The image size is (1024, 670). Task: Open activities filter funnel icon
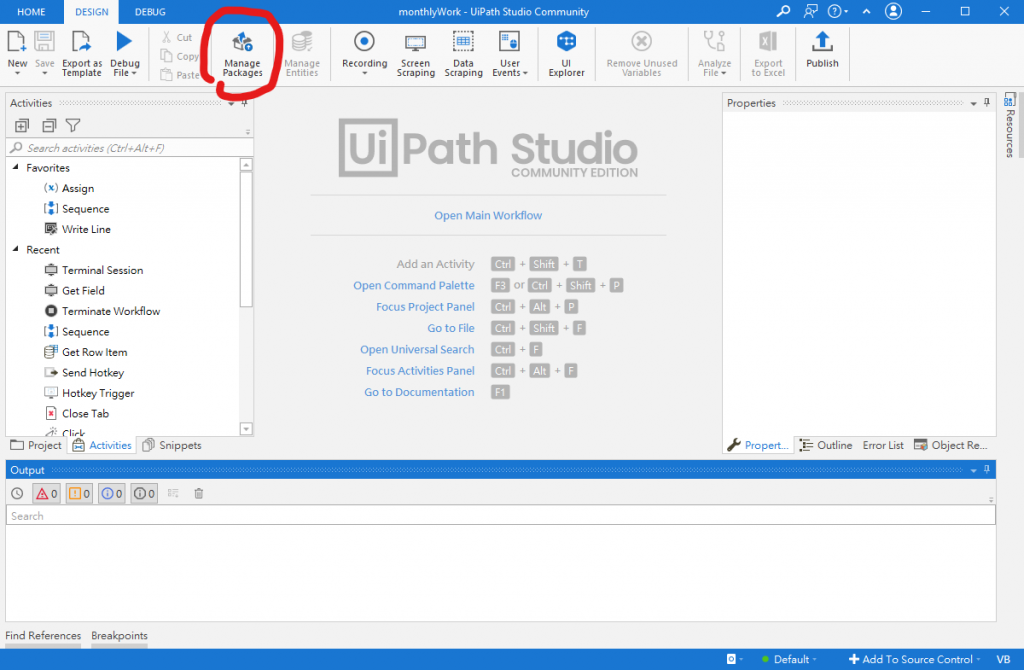[x=73, y=125]
